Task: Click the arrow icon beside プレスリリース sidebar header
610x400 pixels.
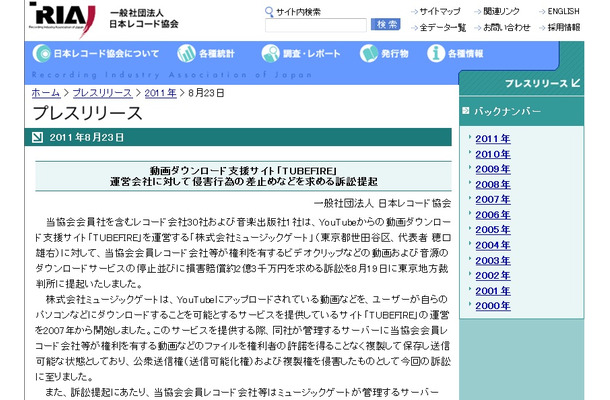Action: [x=575, y=83]
